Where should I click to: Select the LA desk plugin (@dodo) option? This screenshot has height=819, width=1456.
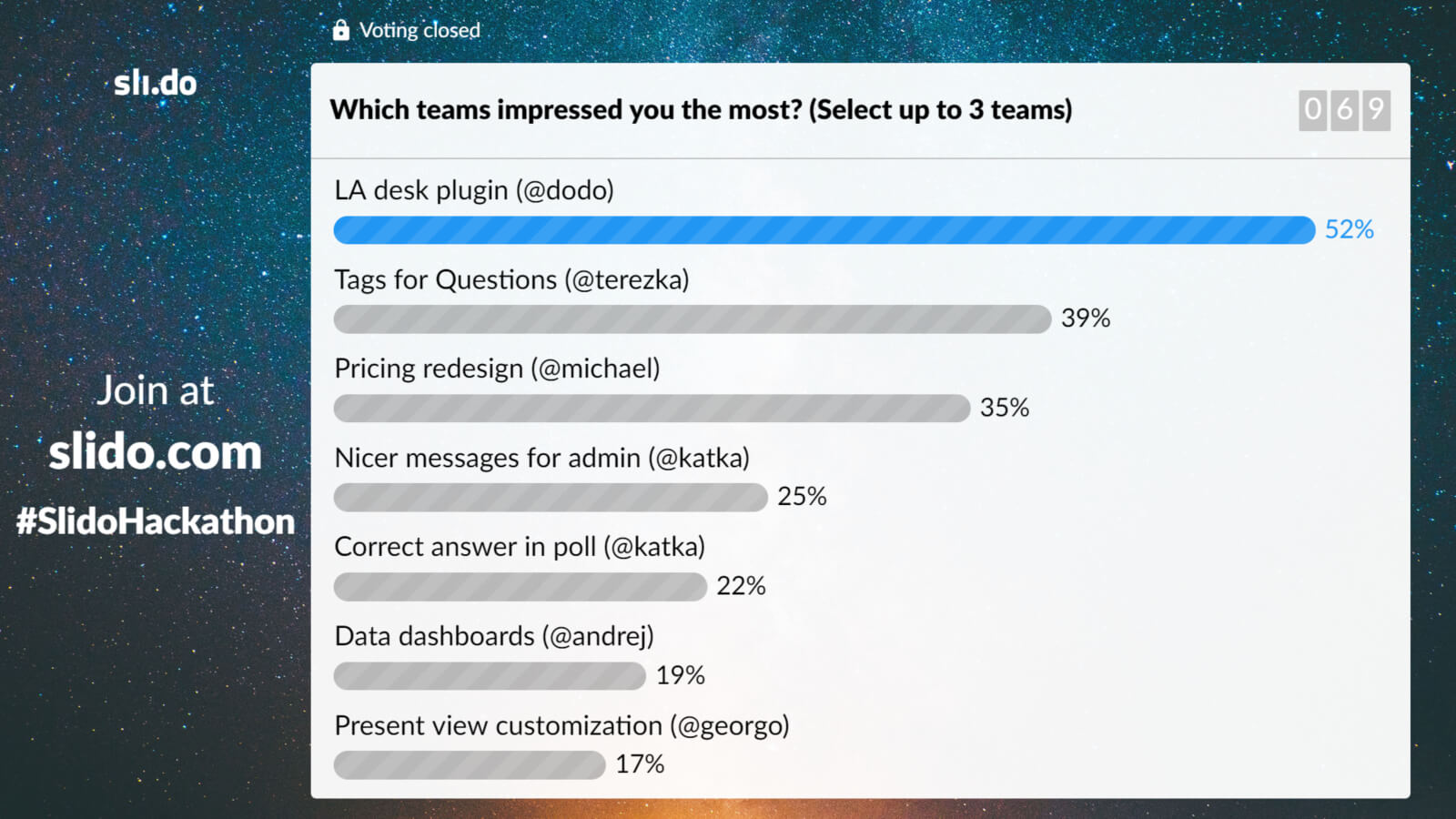point(474,190)
